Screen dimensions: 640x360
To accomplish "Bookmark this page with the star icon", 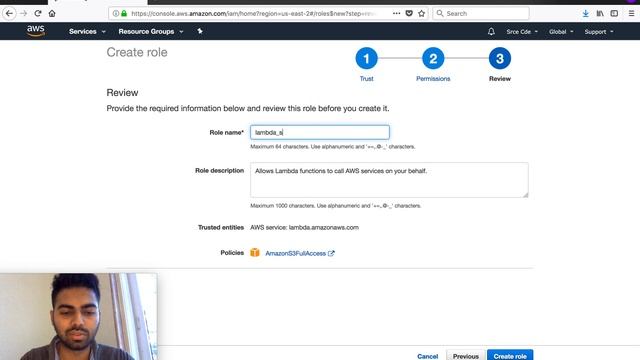I will coord(422,13).
